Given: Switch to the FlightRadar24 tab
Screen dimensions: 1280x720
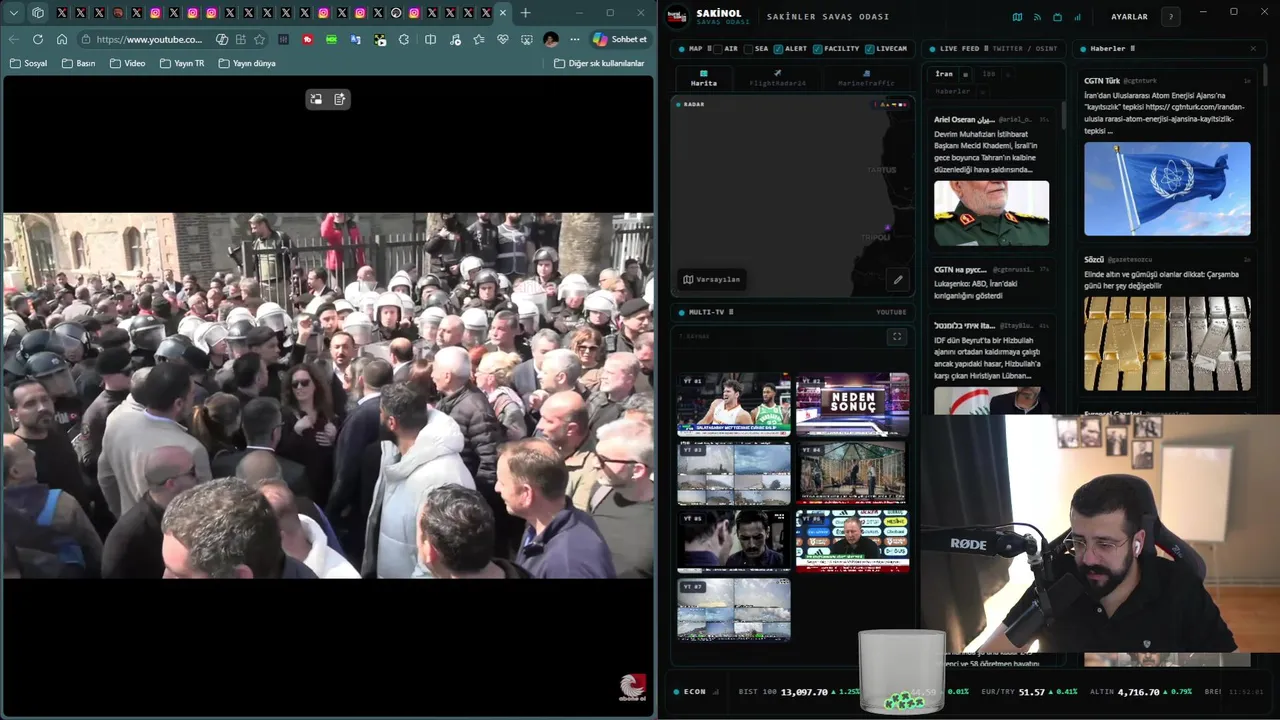Looking at the screenshot, I should point(777,79).
